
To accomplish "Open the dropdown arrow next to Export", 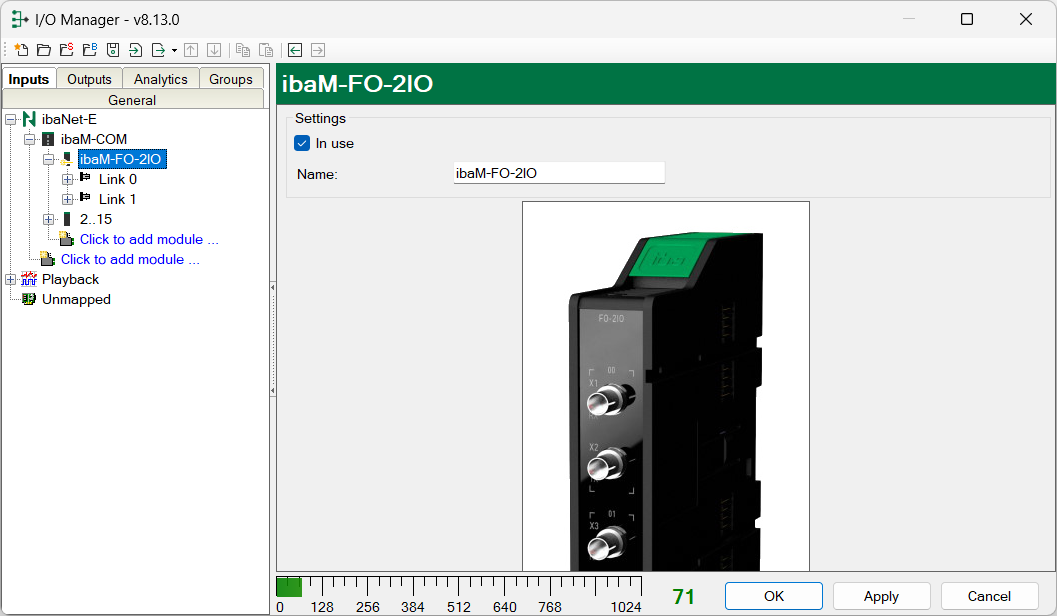I will [174, 51].
